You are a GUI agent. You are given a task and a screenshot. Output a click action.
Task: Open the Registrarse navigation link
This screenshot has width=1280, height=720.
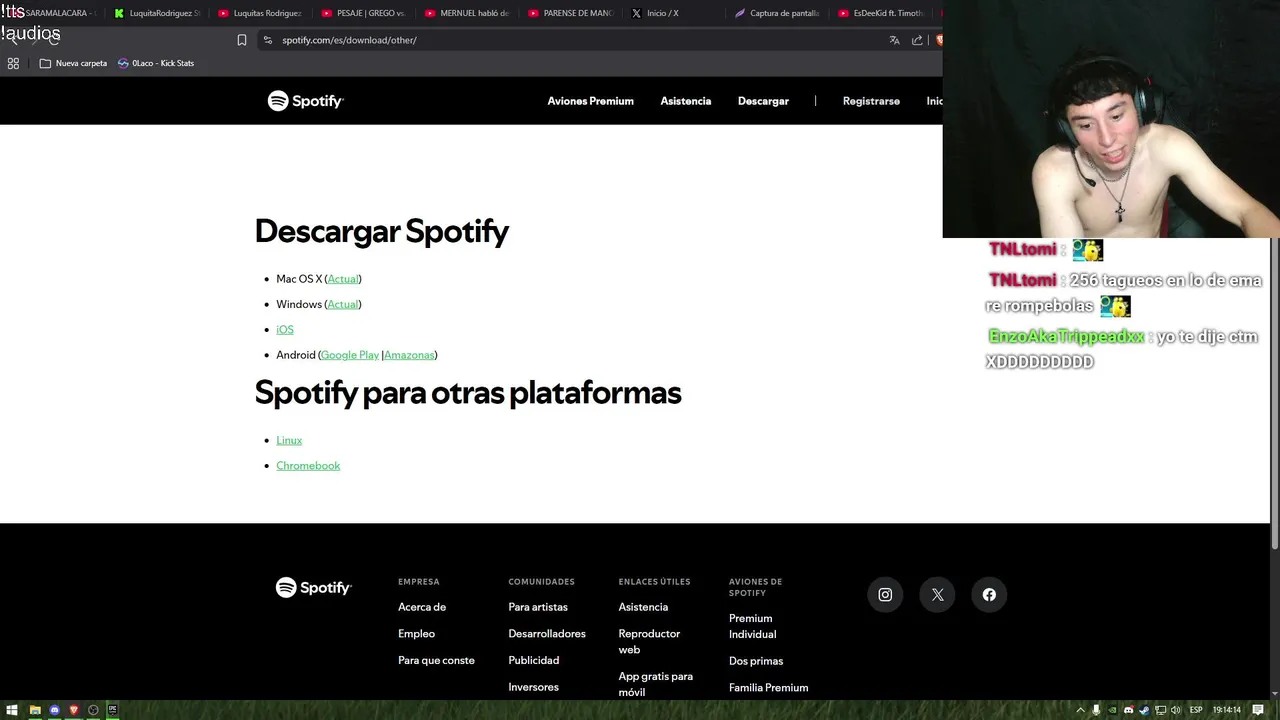tap(871, 101)
